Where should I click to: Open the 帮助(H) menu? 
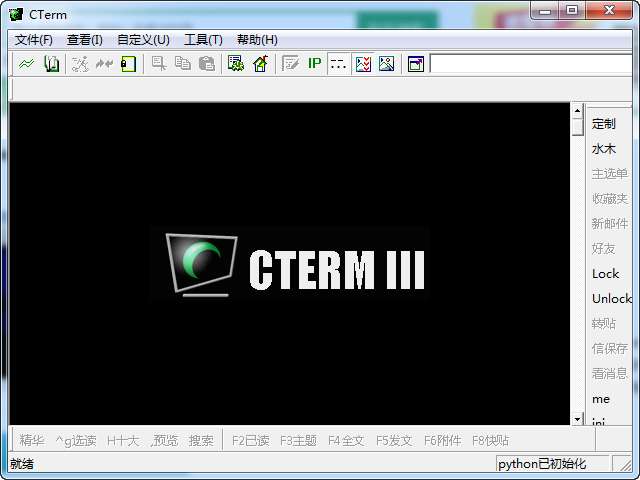click(x=257, y=40)
